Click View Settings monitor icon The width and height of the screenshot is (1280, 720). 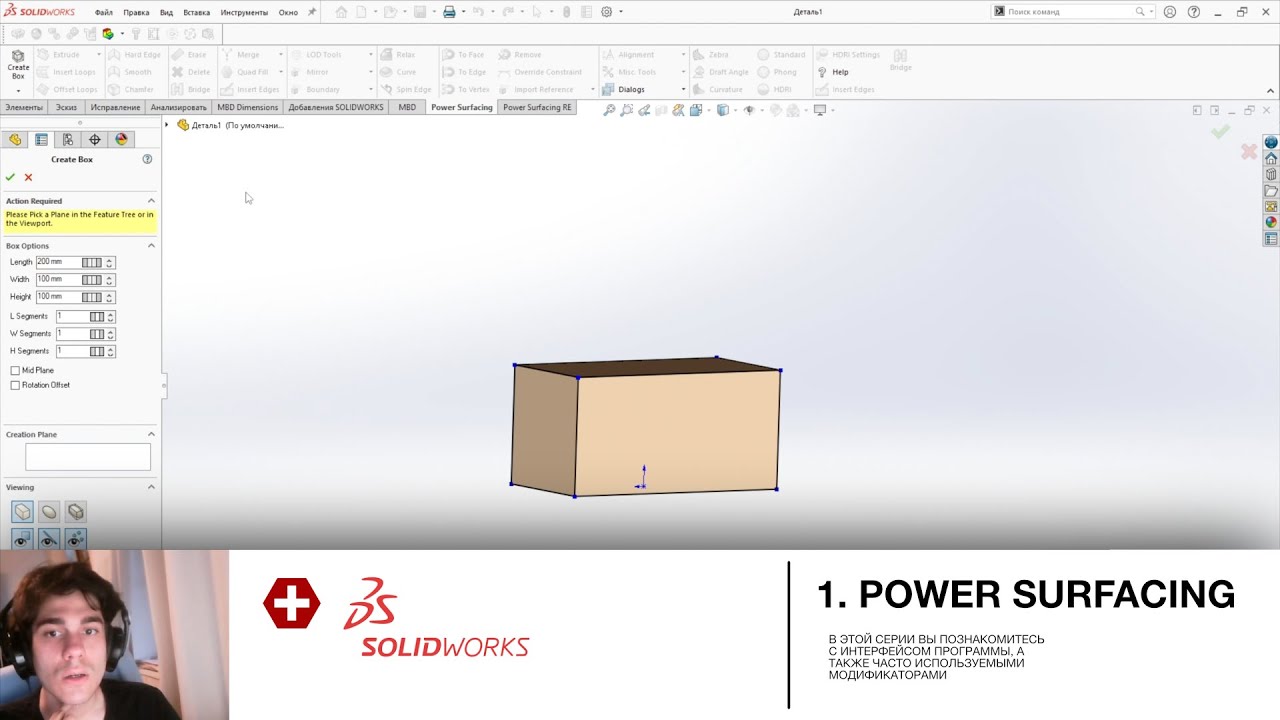[820, 110]
